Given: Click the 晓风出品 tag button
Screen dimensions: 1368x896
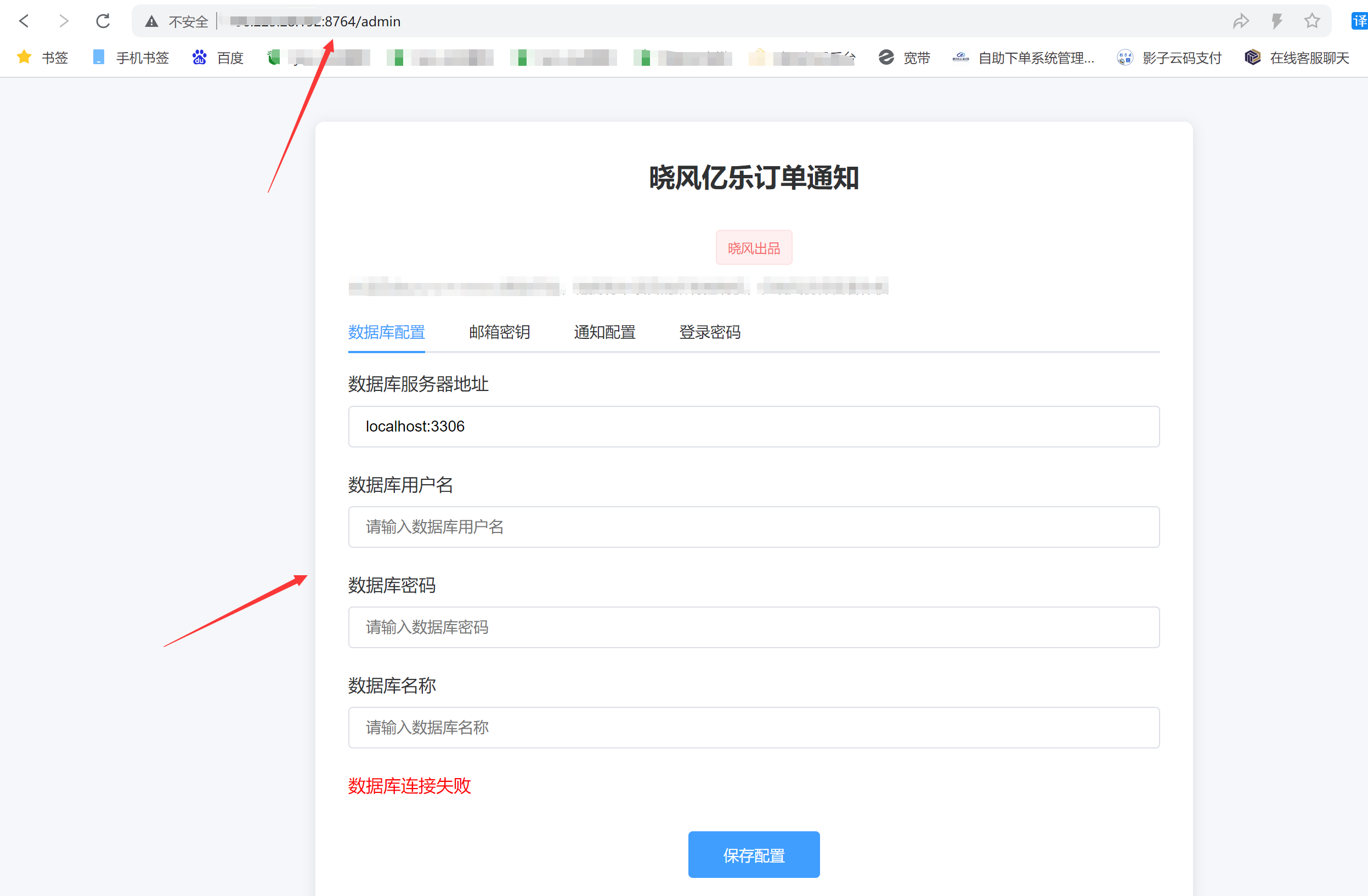Looking at the screenshot, I should coord(754,248).
